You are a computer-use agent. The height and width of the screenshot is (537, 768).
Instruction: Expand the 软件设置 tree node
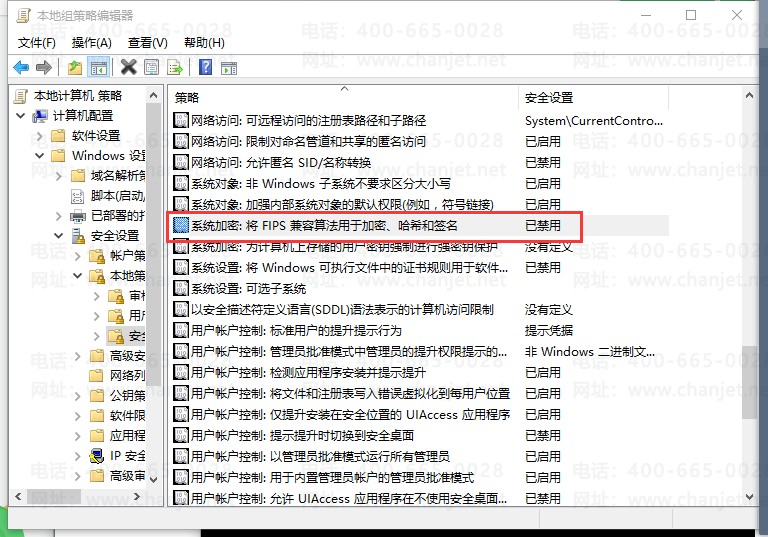(x=40, y=136)
